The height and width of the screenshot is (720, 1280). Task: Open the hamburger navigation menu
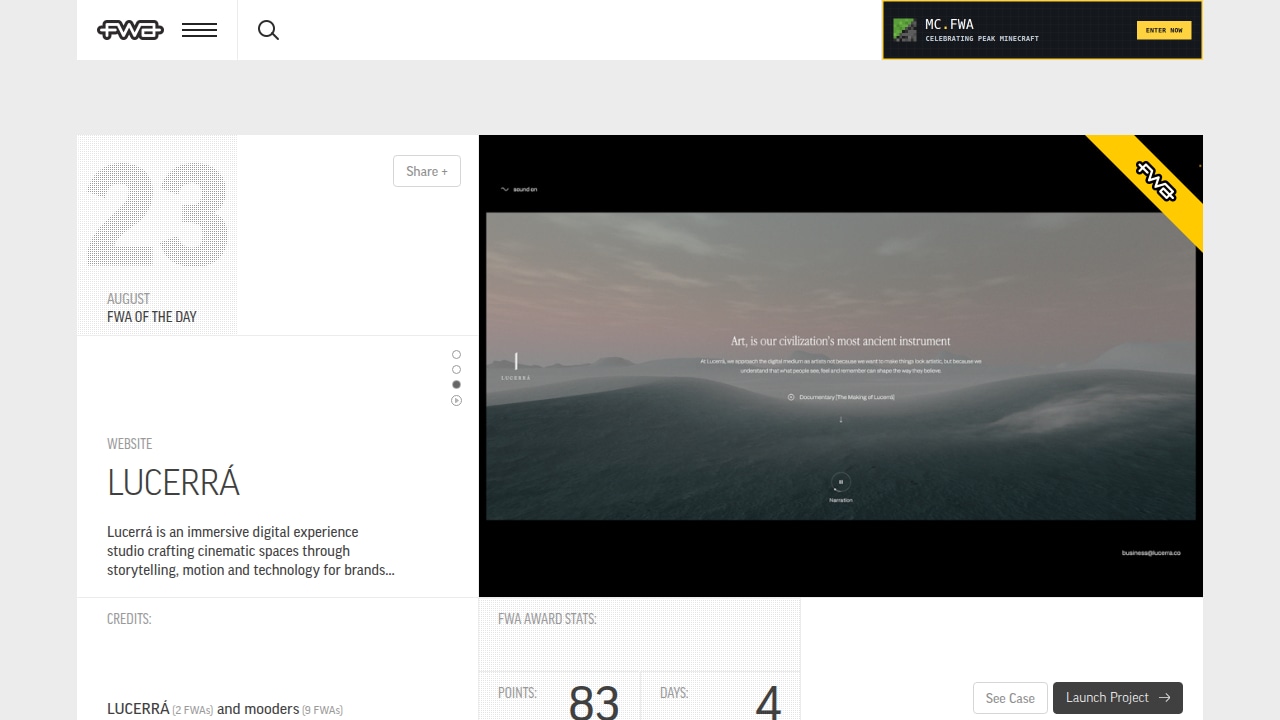(200, 30)
